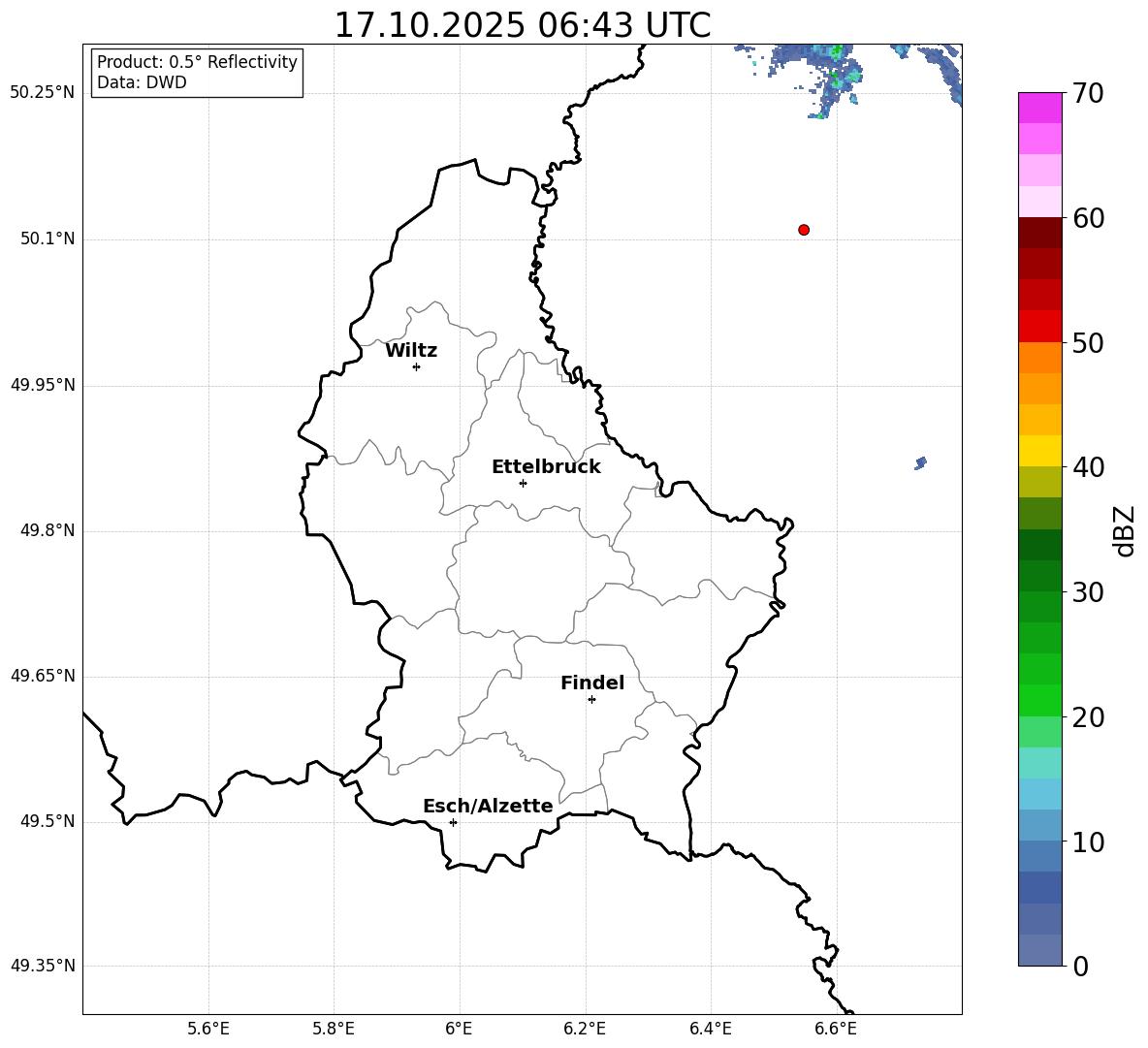Click the "49.8°N" latitude label
The height and width of the screenshot is (1048, 1148).
(x=48, y=530)
